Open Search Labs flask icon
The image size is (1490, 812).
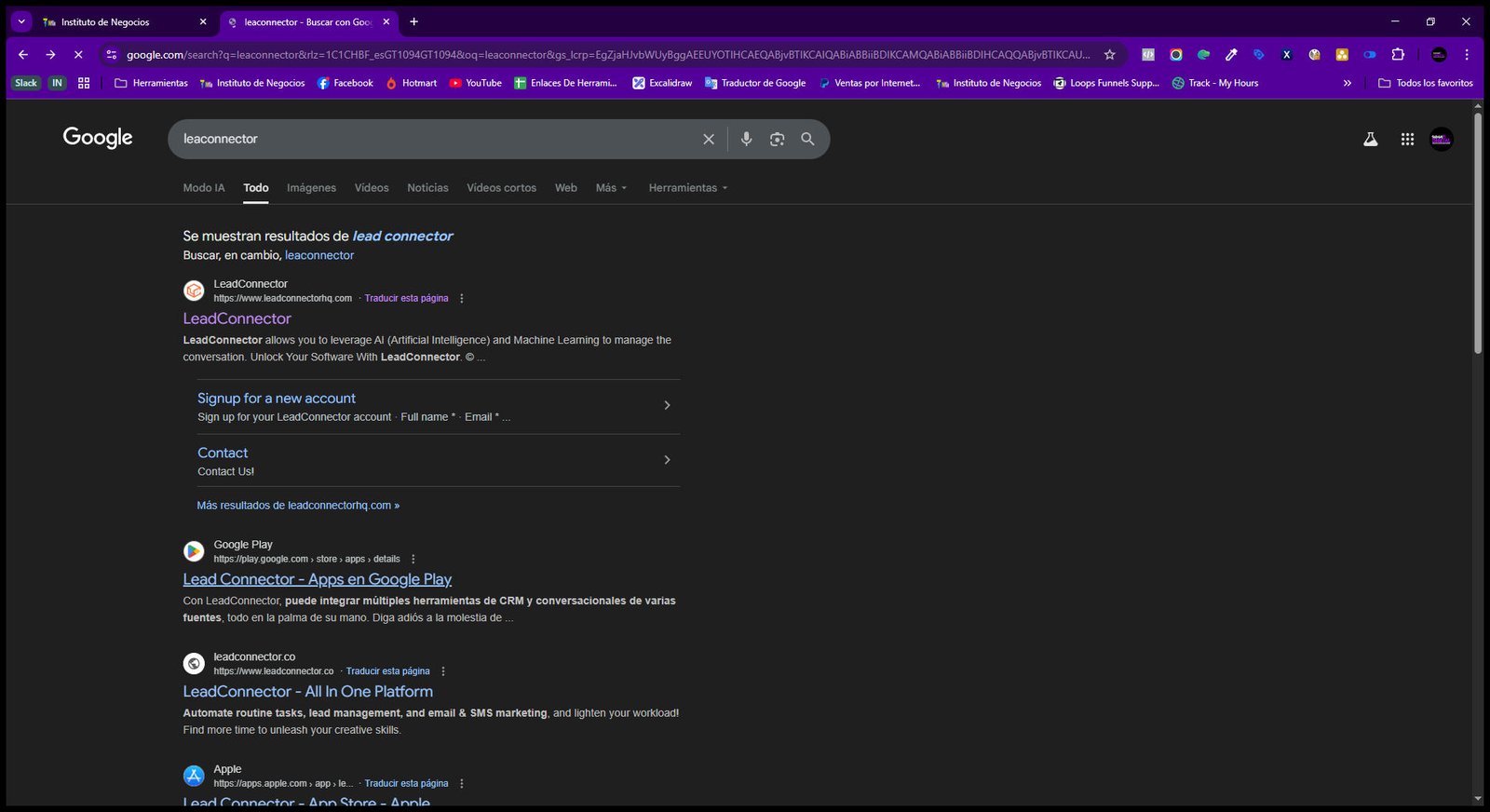[x=1371, y=139]
